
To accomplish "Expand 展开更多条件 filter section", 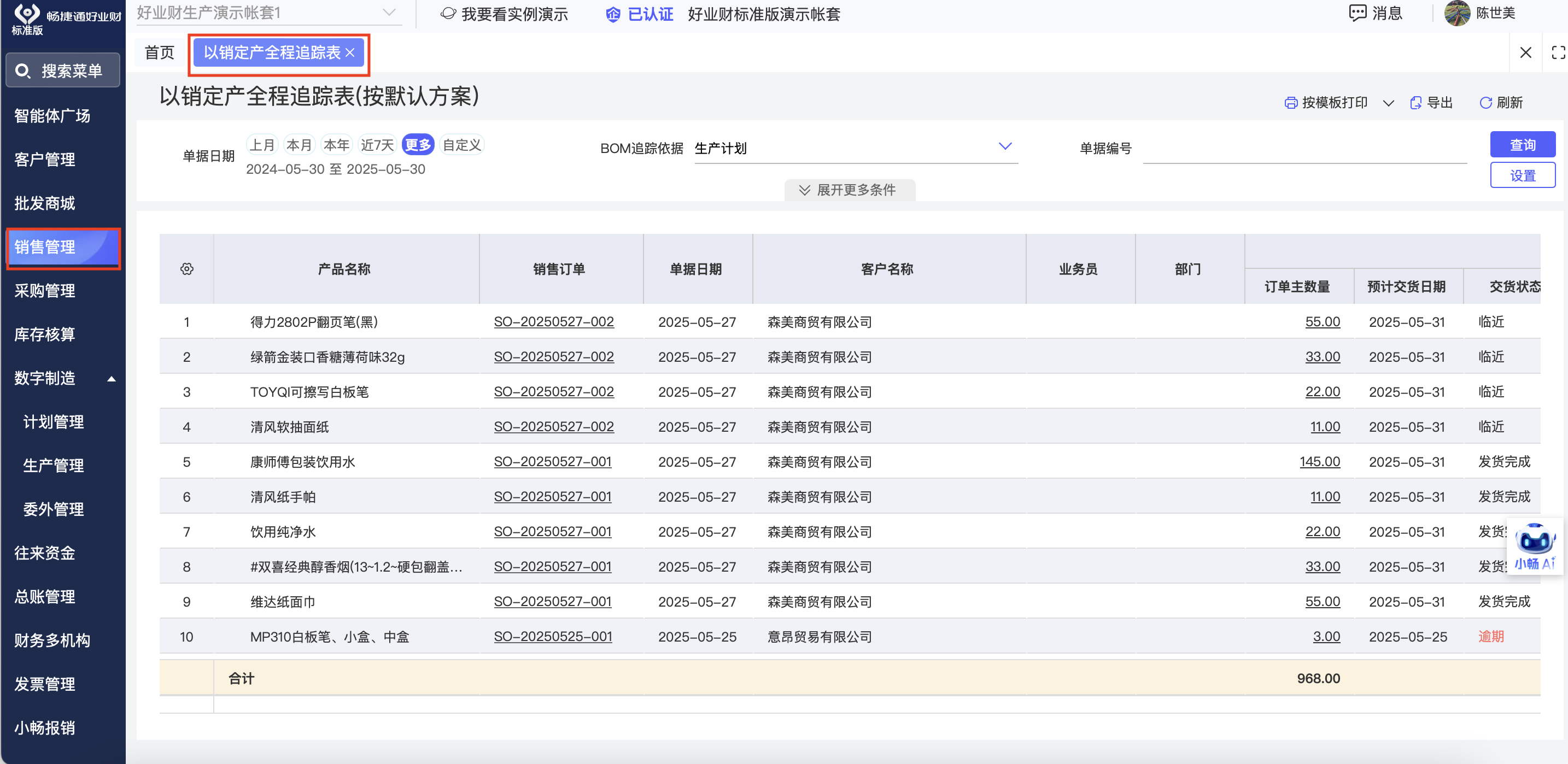I will pyautogui.click(x=849, y=190).
